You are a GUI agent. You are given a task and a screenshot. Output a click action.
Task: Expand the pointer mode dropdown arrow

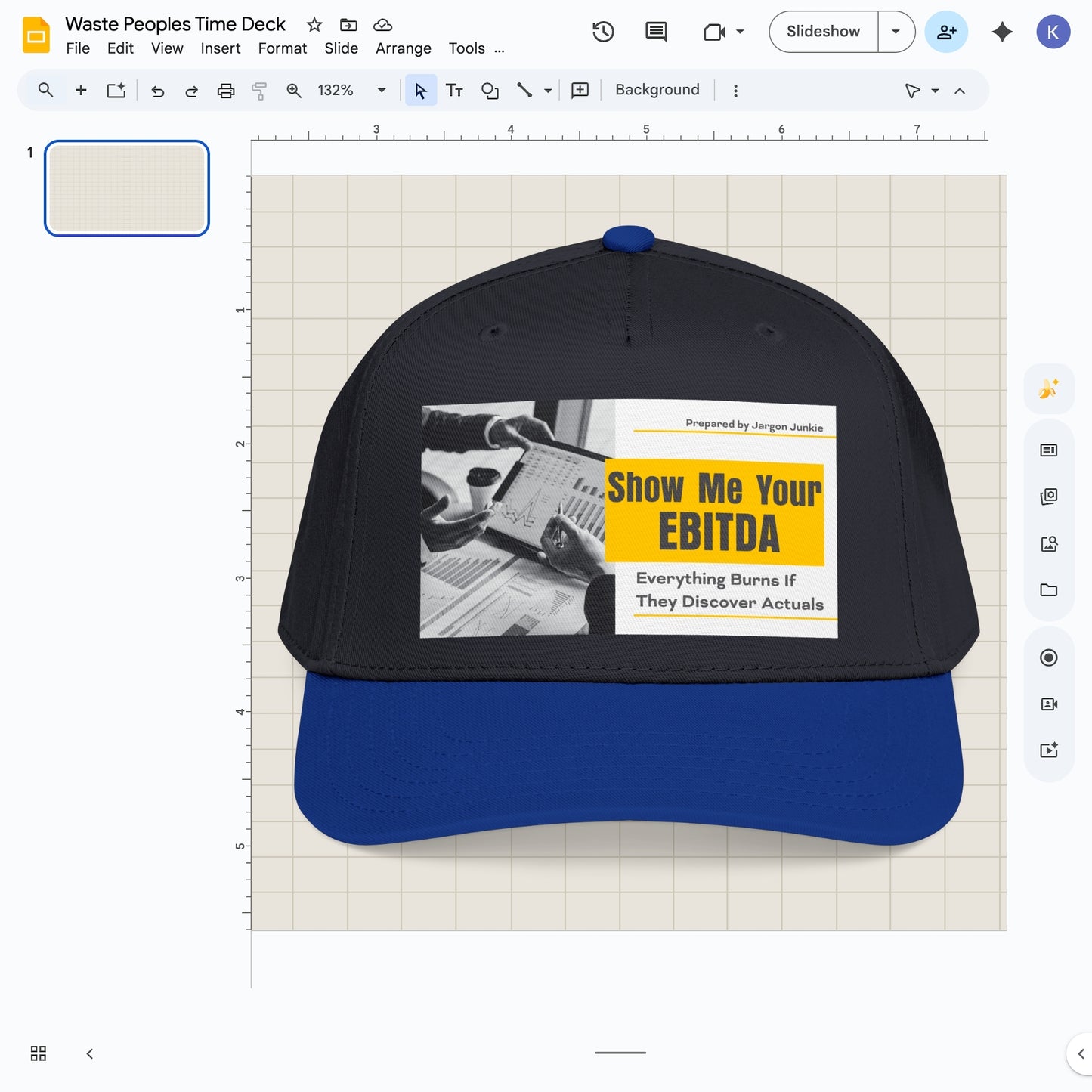[x=935, y=91]
